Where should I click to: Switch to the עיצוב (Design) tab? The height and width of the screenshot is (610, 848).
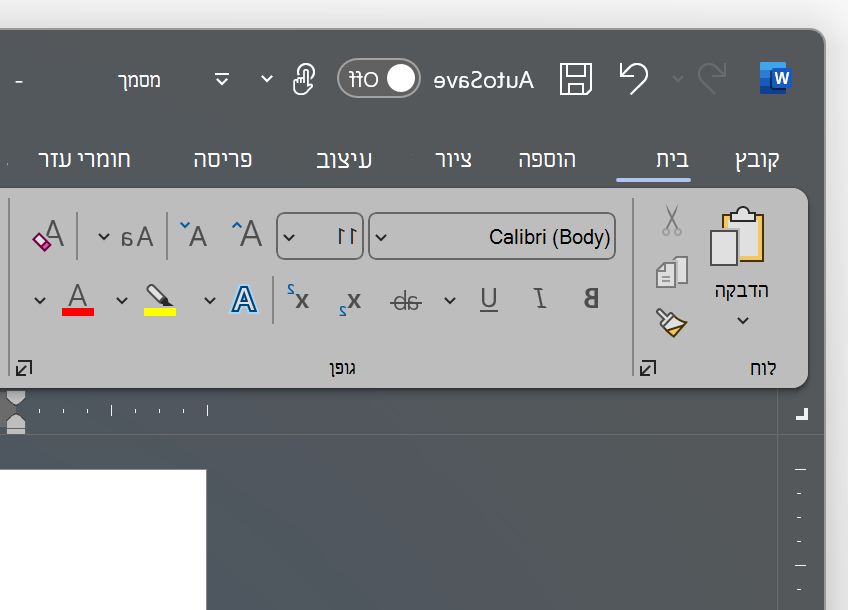344,160
